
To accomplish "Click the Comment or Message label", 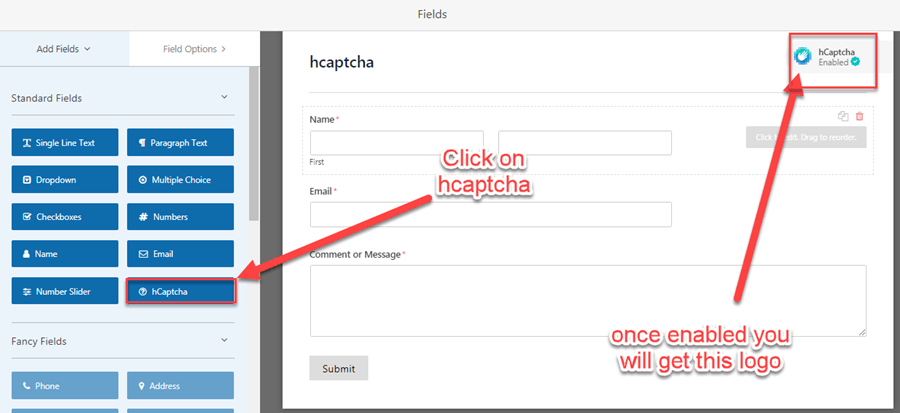I will coord(355,254).
